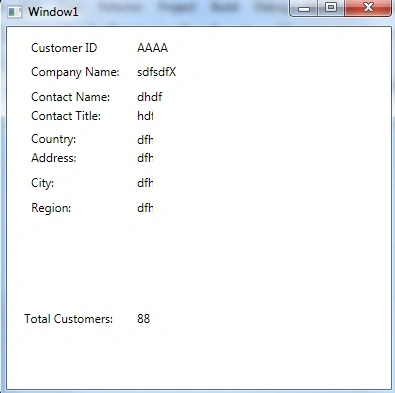Select the dhdf contact name value
This screenshot has width=395, height=393.
click(x=150, y=97)
